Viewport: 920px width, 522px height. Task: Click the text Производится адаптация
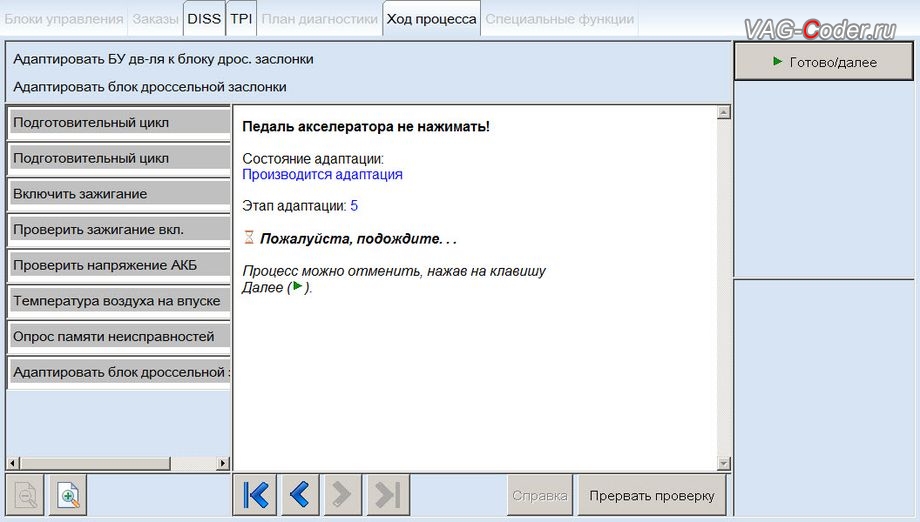322,174
